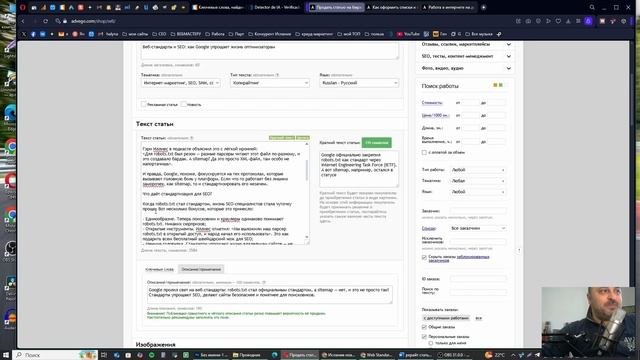Select the 'только для меня' option

pyautogui.click(x=430, y=343)
